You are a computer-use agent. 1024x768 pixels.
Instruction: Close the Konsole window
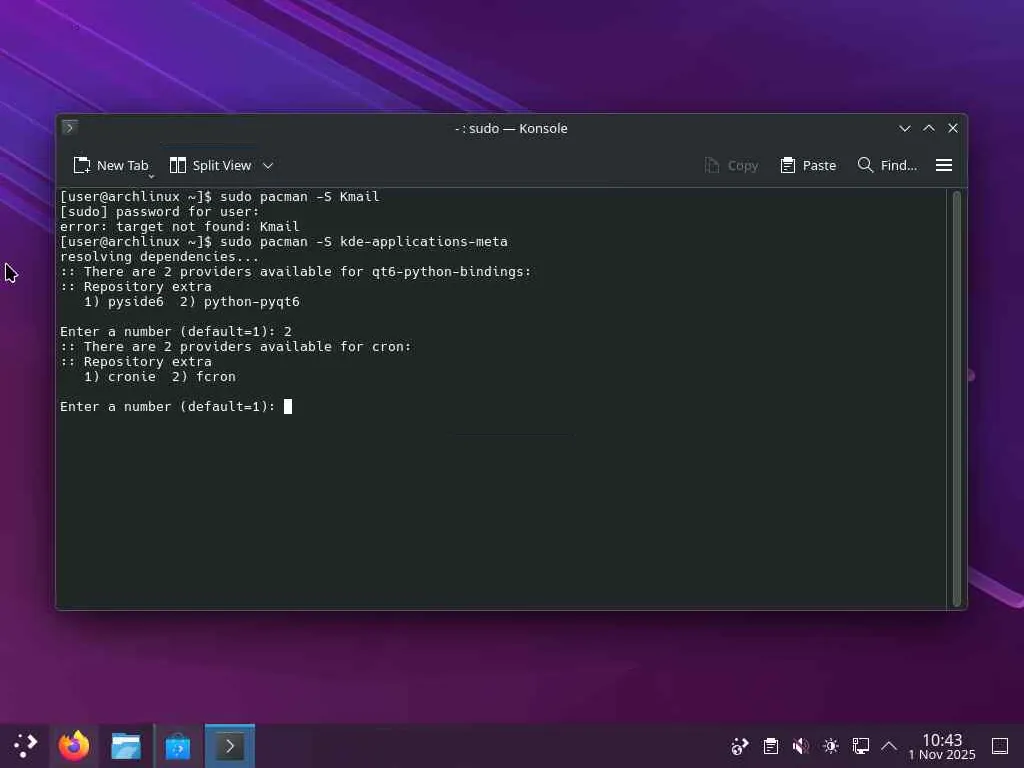point(953,129)
